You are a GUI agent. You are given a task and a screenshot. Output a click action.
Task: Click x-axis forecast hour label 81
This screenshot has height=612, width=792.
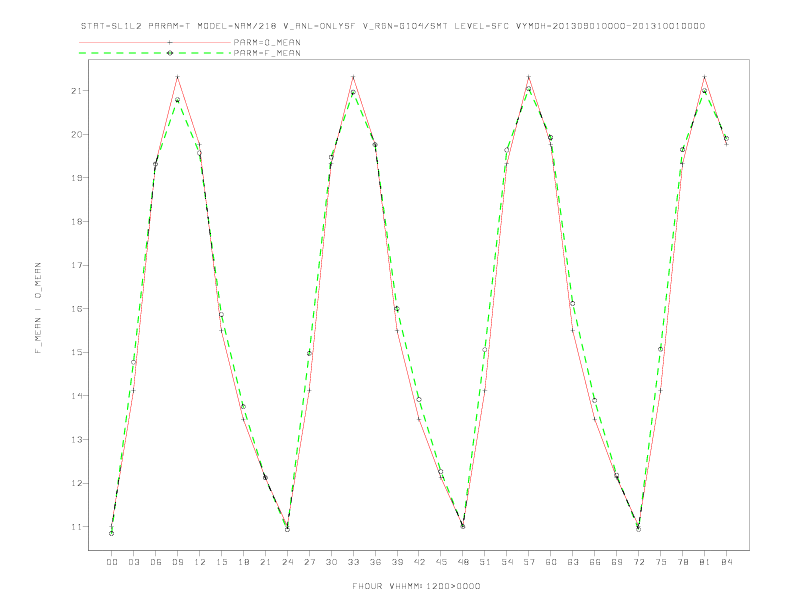(x=705, y=562)
